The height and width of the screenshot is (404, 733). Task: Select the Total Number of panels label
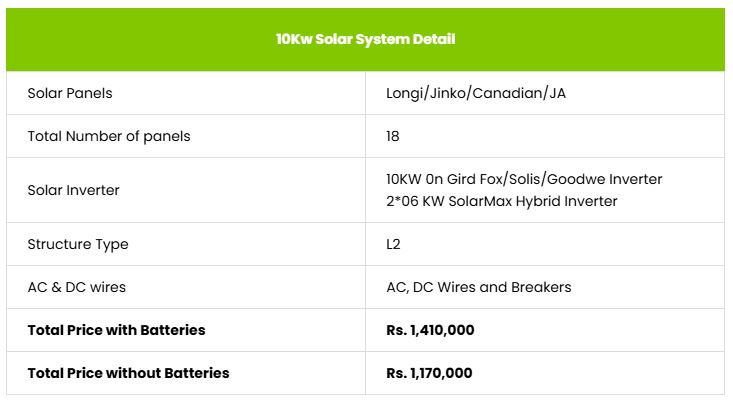click(x=109, y=136)
